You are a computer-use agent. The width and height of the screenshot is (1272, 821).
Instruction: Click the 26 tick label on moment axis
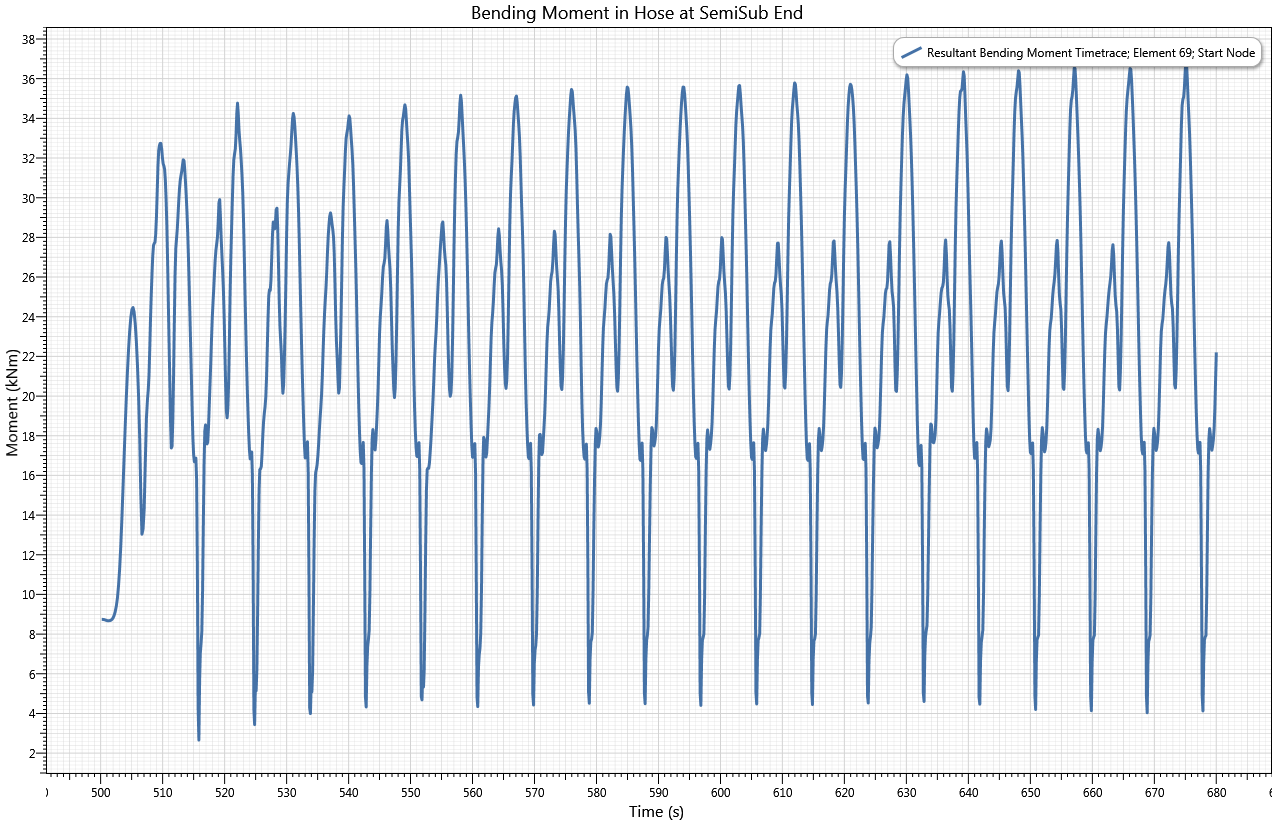(30, 277)
